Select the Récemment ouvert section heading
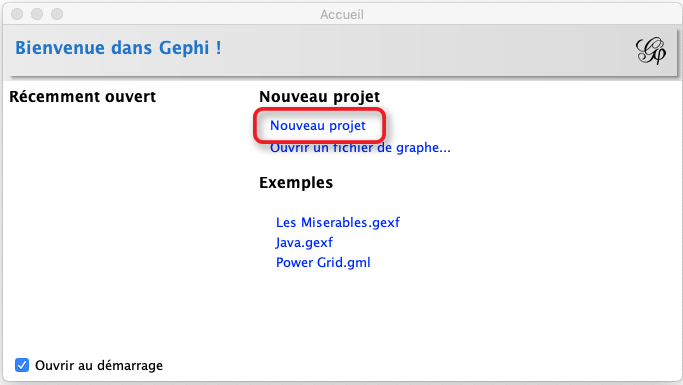 82,96
